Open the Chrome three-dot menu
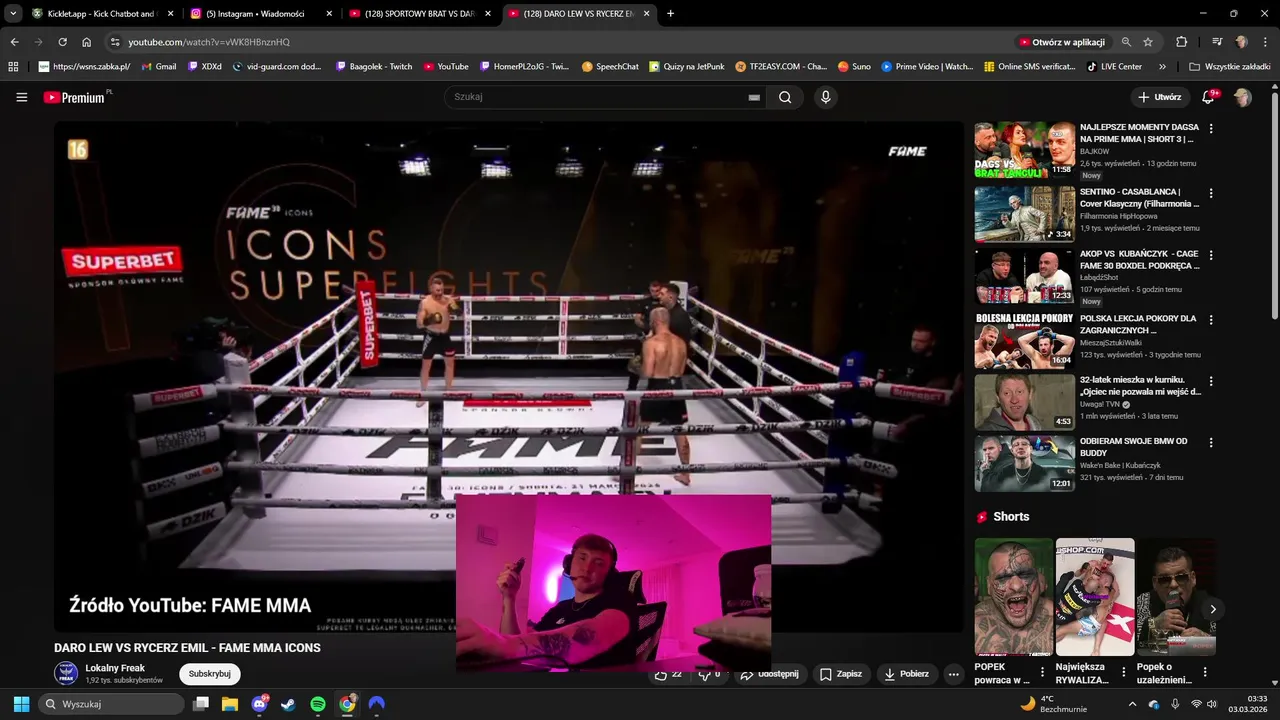Image resolution: width=1280 pixels, height=720 pixels. pos(1263,42)
